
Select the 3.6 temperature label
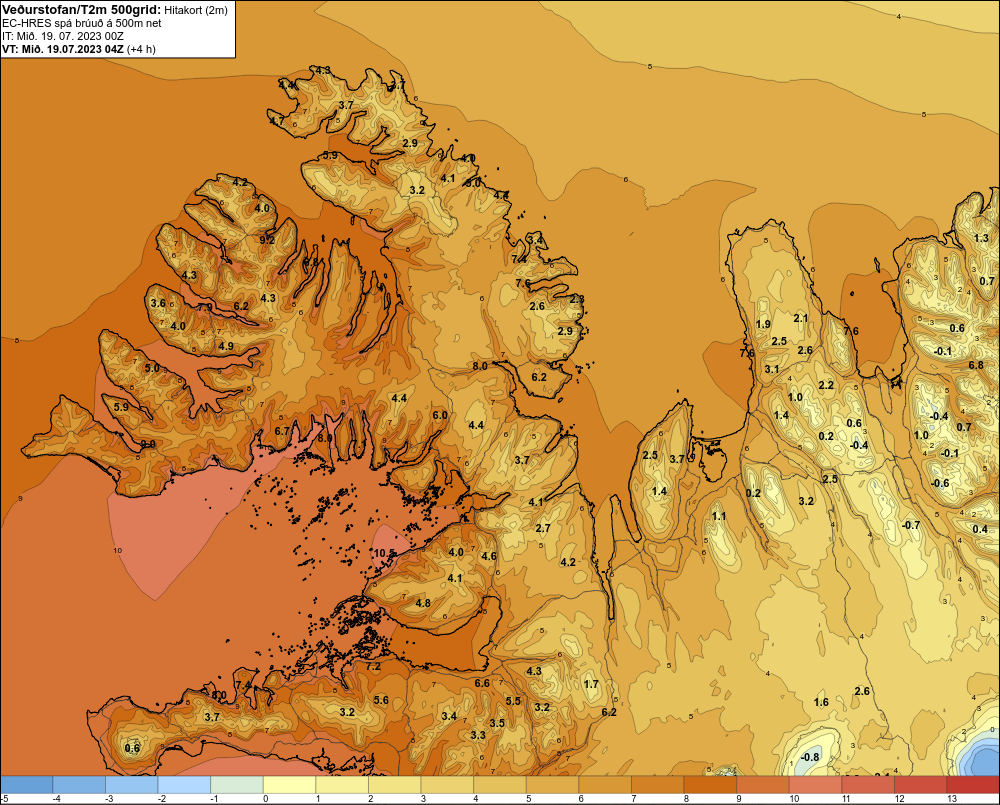(x=158, y=303)
